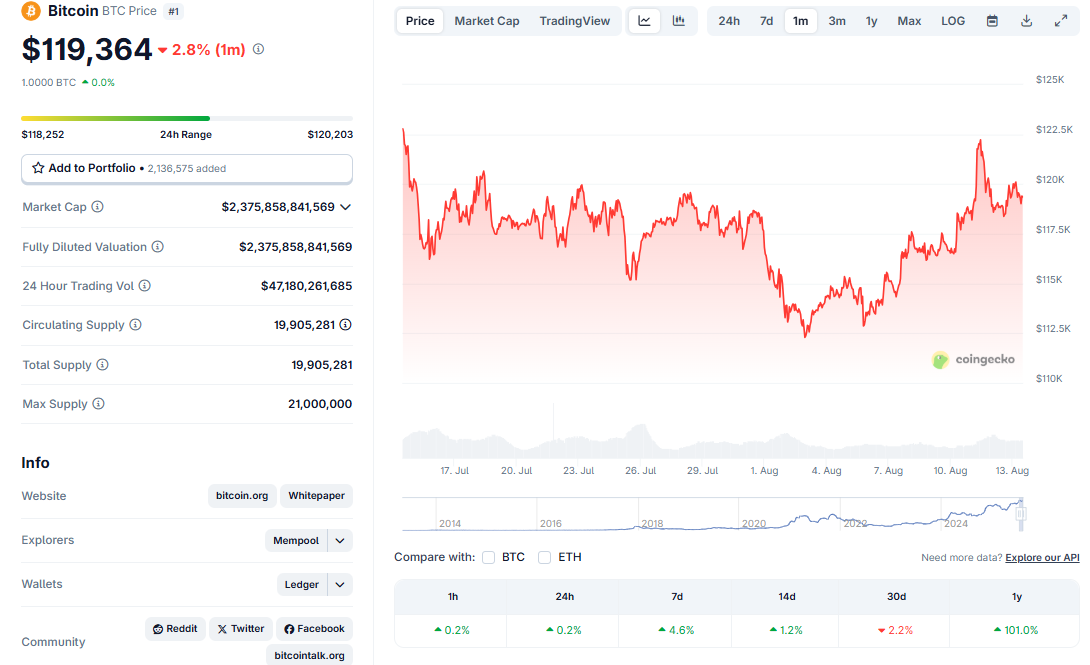Open info icon next to 19,905,281 circulating value

pos(345,325)
